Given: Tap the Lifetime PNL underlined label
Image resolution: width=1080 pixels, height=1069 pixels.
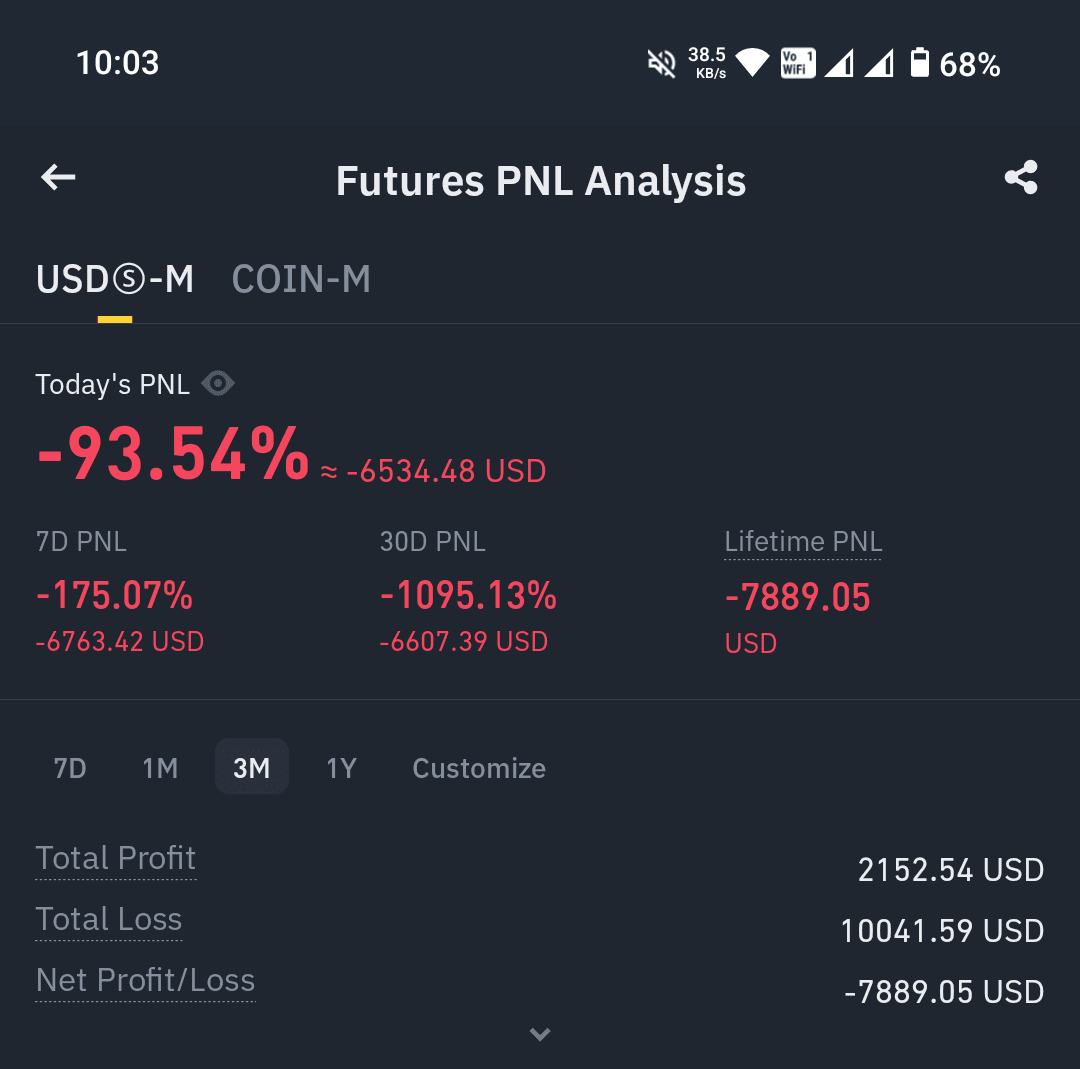Looking at the screenshot, I should coord(803,542).
